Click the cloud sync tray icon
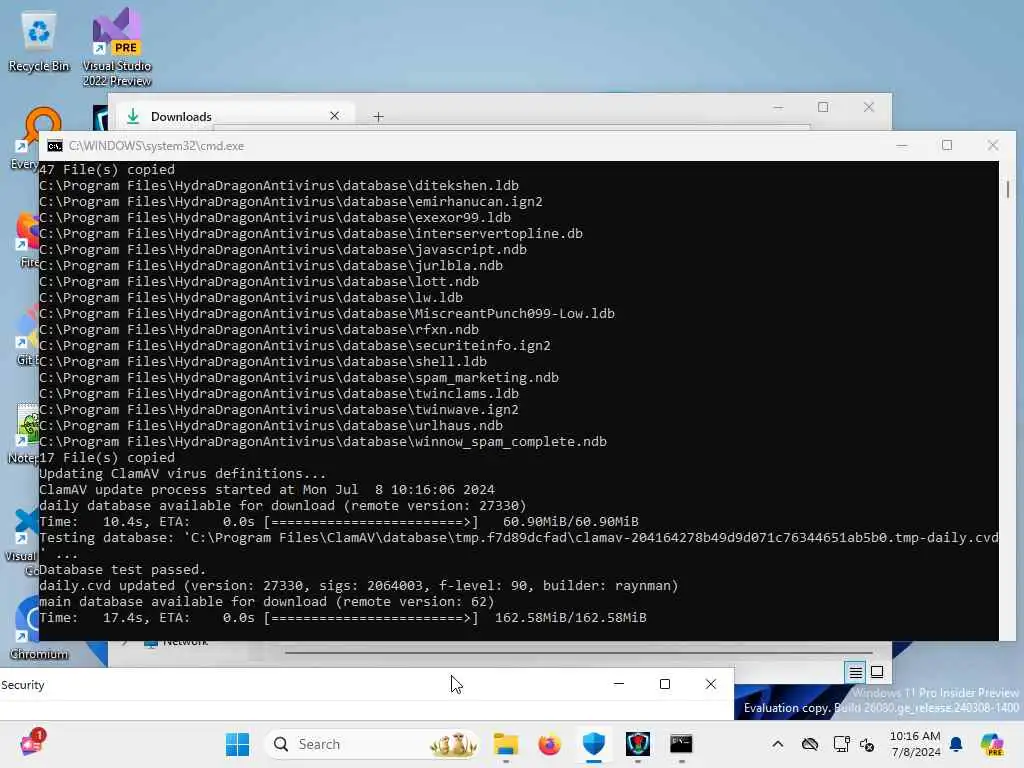 tap(810, 744)
